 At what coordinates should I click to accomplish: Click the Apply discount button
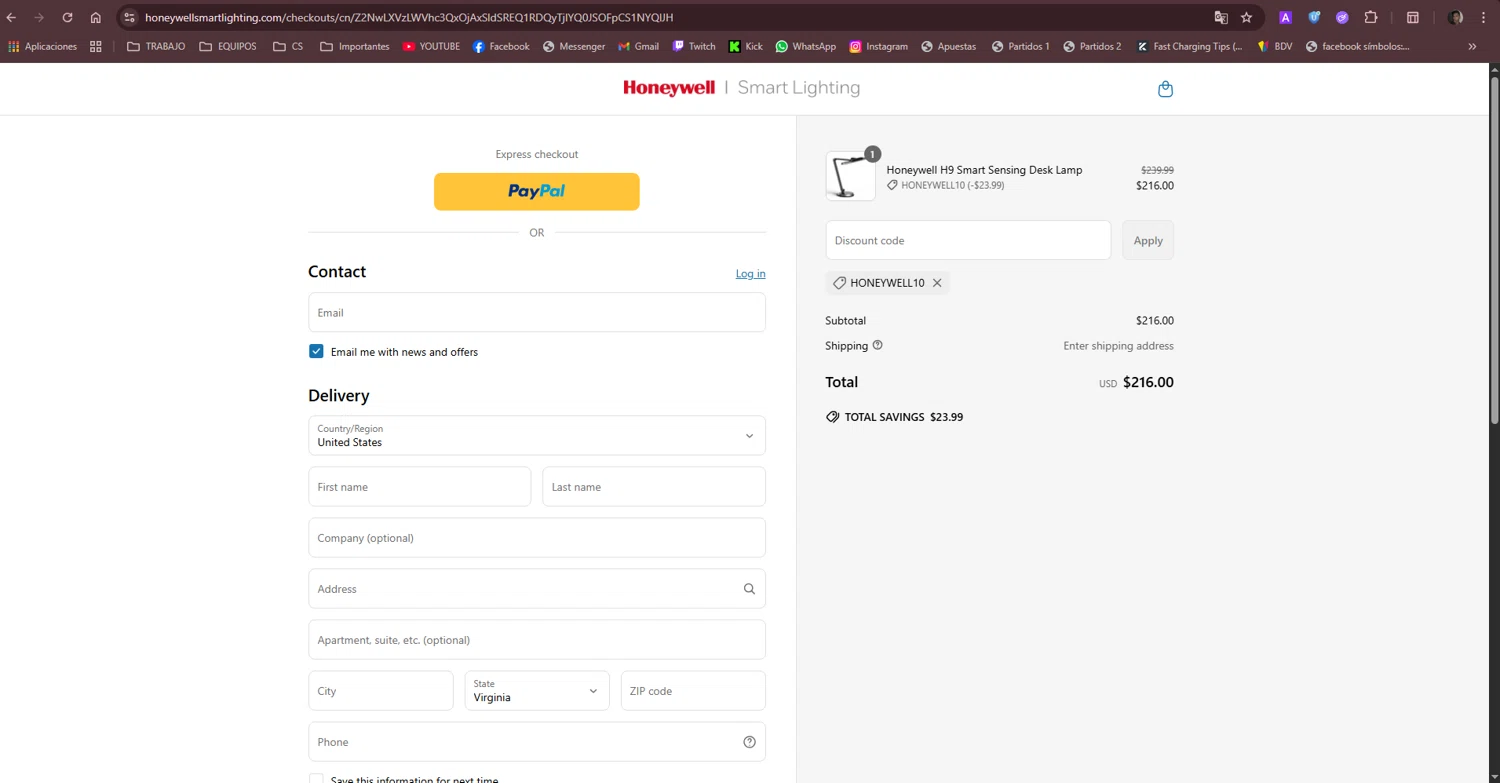tap(1148, 240)
